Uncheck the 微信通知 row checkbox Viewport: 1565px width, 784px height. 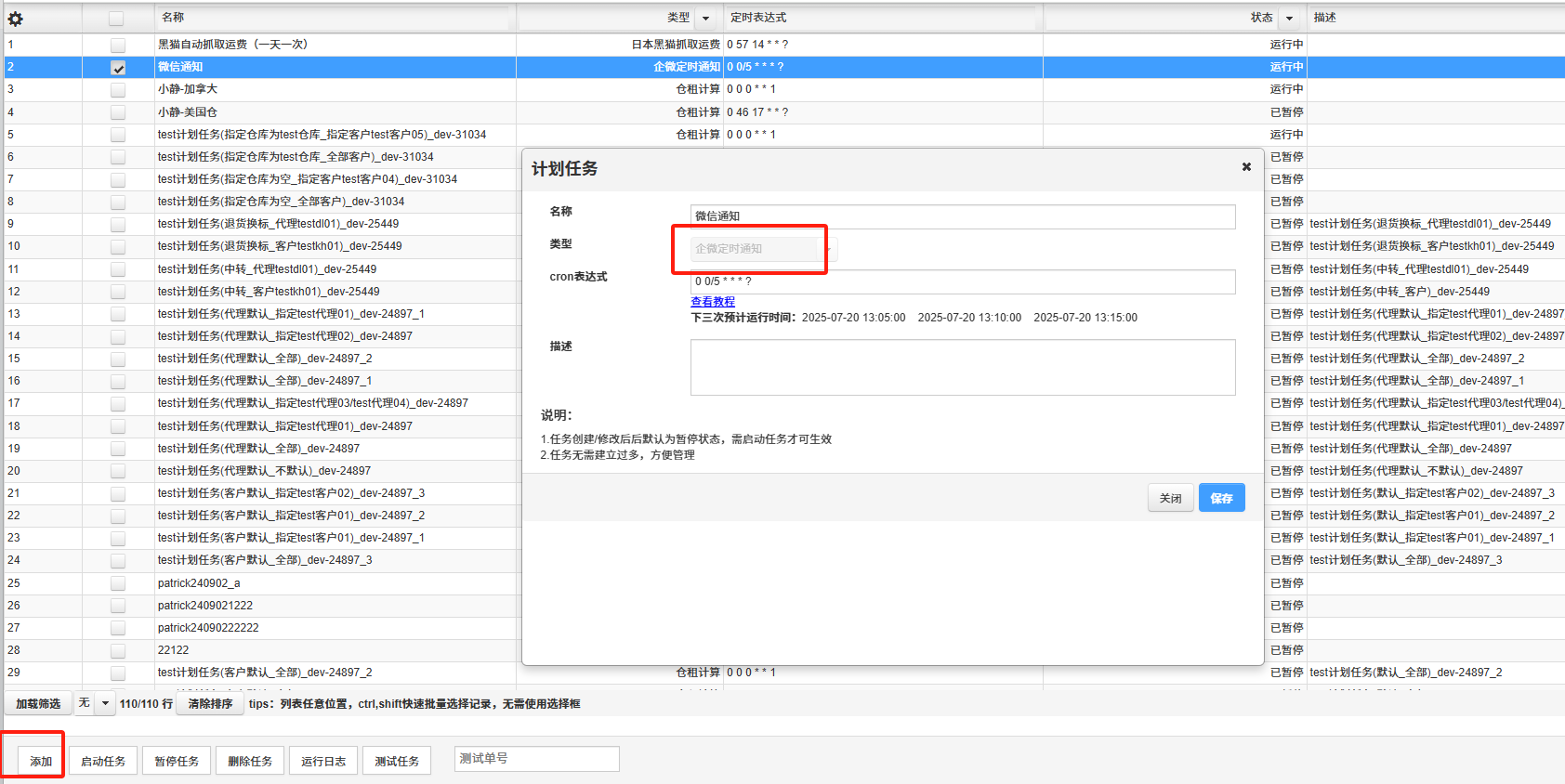click(x=118, y=68)
